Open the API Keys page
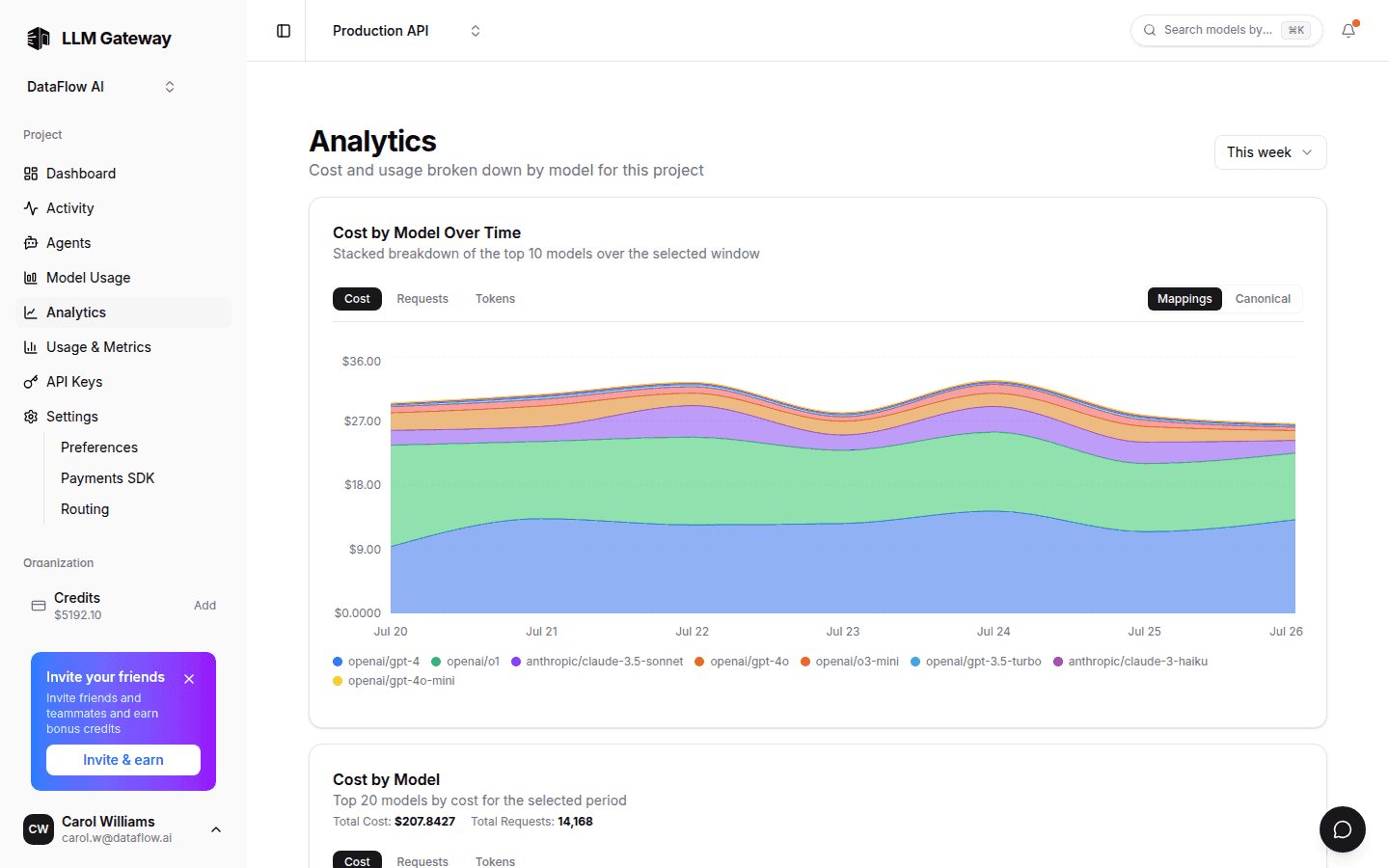The width and height of the screenshot is (1389, 868). [123, 382]
